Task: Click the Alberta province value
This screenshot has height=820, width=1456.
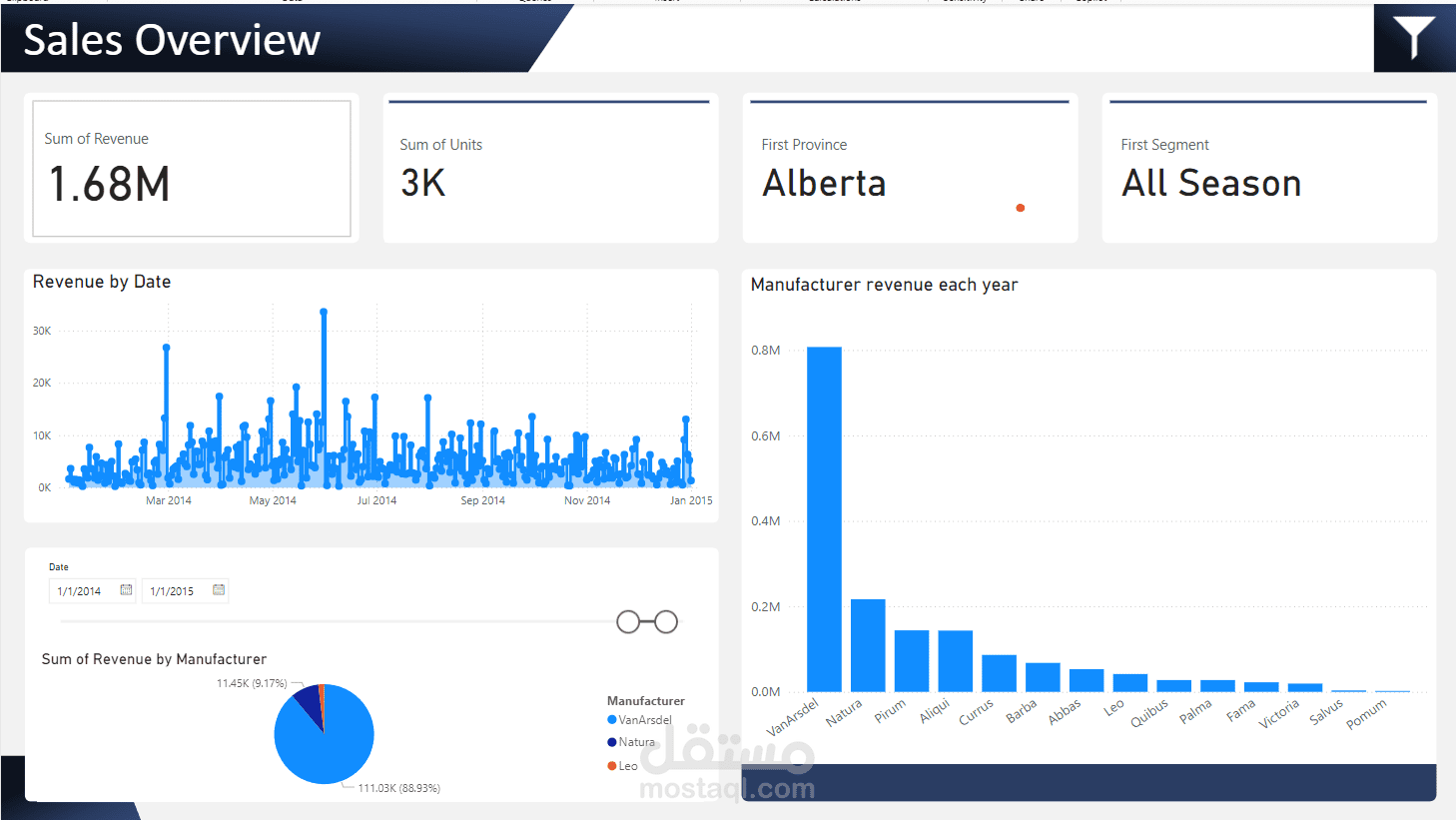Action: pyautogui.click(x=824, y=184)
